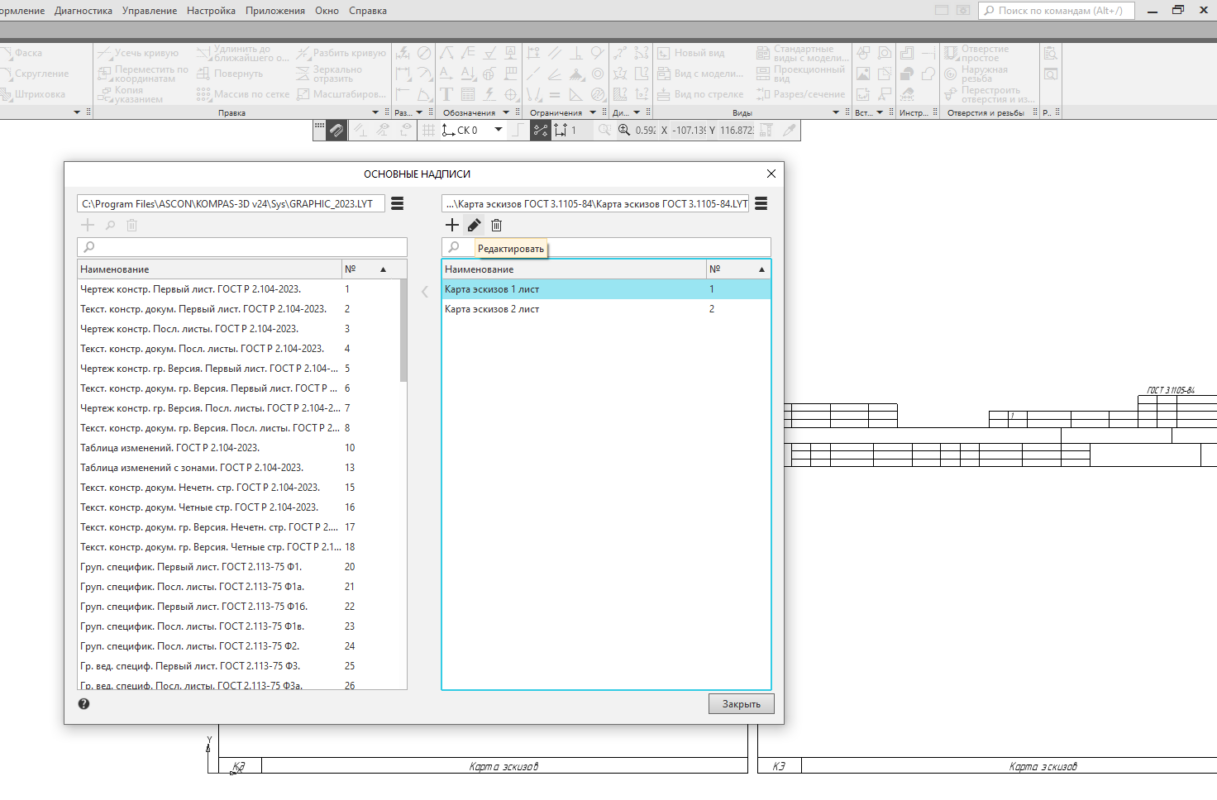Click the left list vertical scrollbar thumb
The height and width of the screenshot is (800, 1217).
pyautogui.click(x=403, y=330)
